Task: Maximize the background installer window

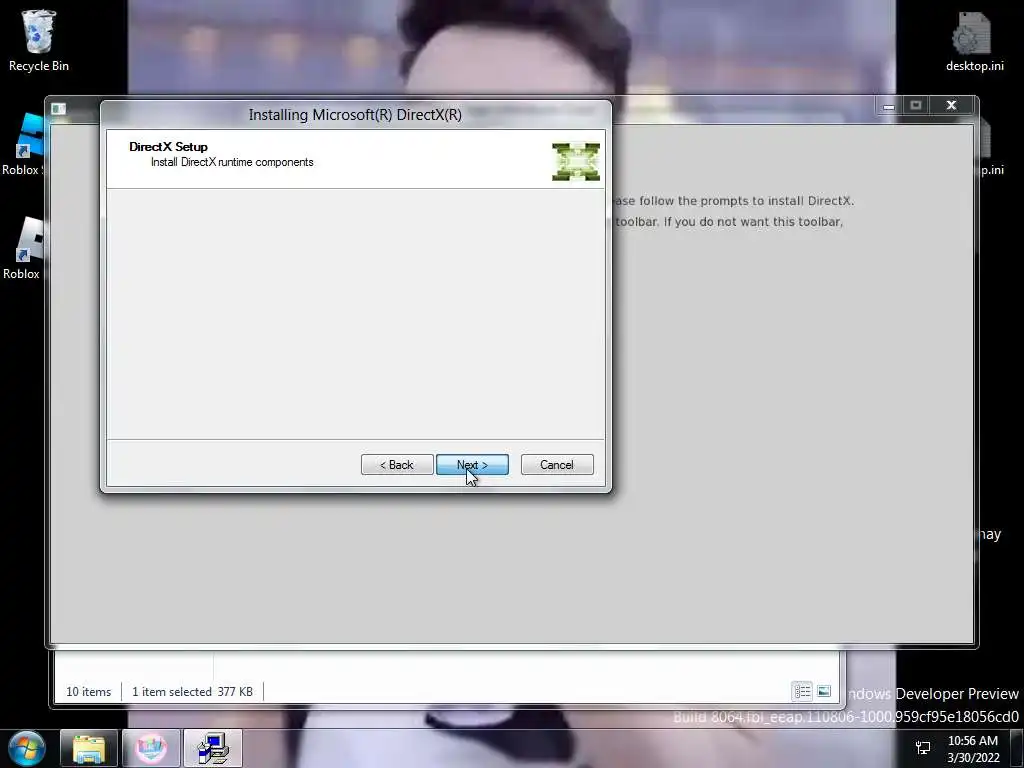Action: (x=916, y=106)
